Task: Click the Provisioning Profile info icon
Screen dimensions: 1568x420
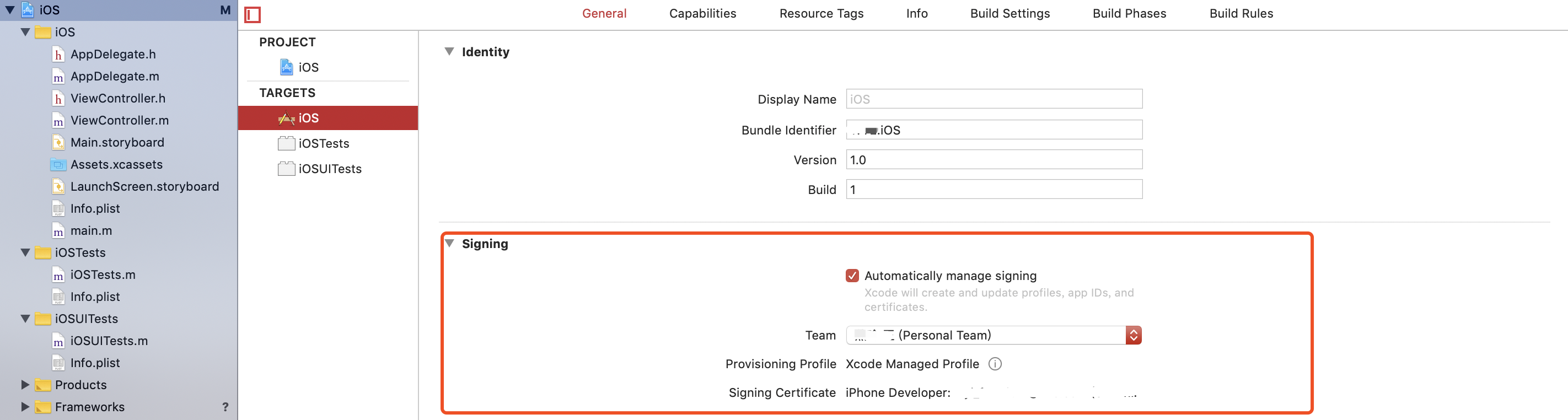Action: click(x=995, y=364)
